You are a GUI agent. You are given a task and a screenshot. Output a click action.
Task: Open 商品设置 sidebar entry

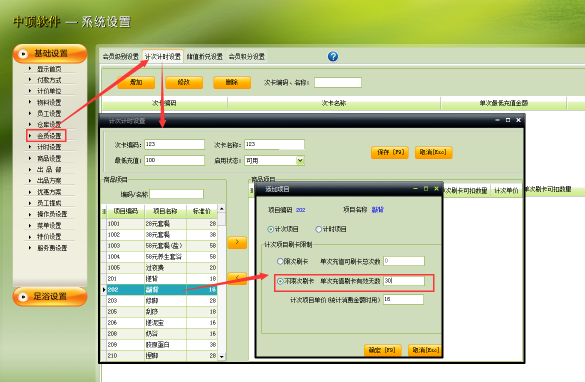(x=49, y=158)
